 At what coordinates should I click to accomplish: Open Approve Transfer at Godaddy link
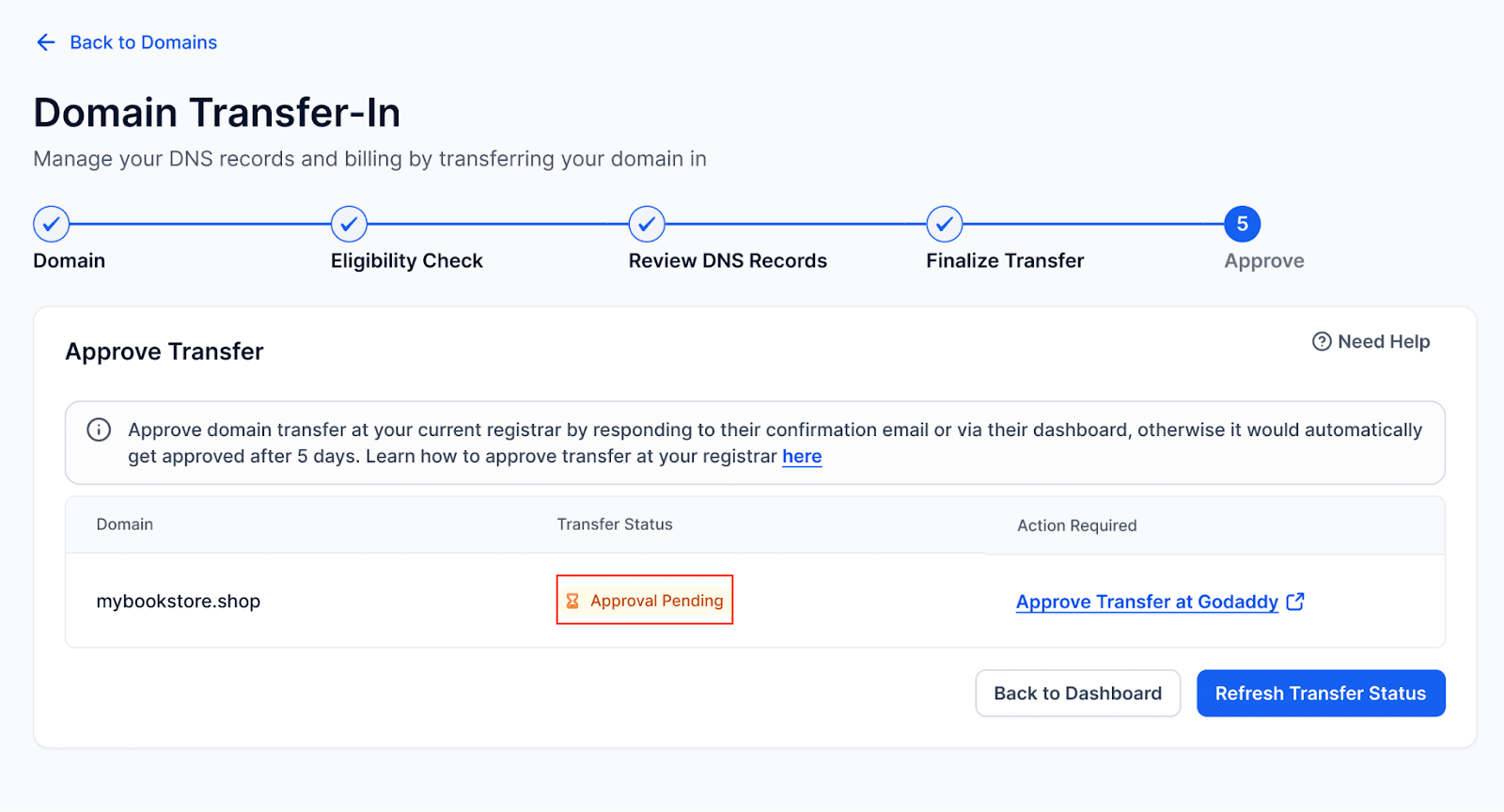click(1147, 601)
